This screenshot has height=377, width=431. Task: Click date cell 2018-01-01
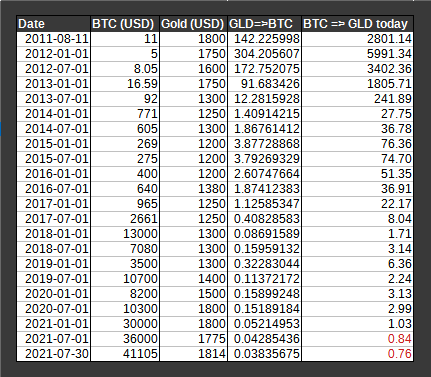53,234
